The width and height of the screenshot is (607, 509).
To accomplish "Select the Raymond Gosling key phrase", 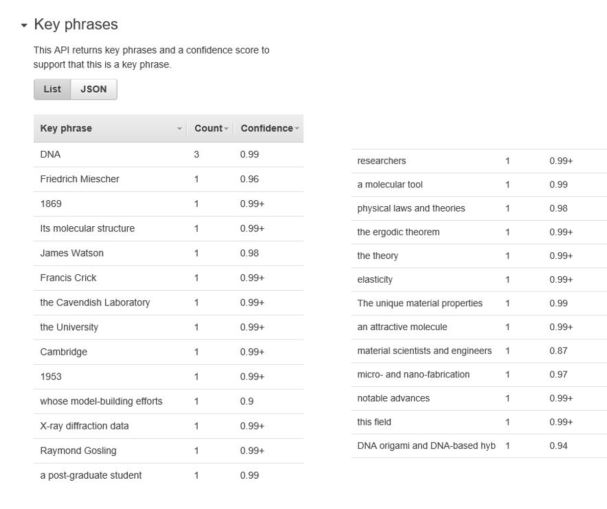I will pyautogui.click(x=78, y=450).
